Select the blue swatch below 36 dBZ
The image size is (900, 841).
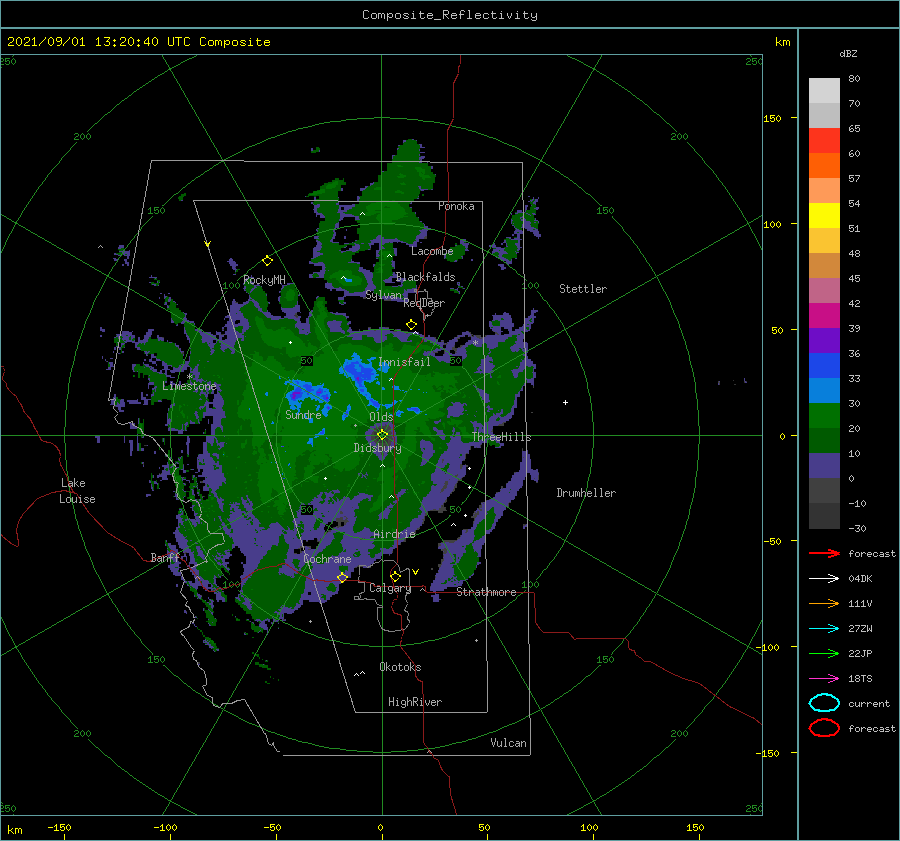tap(824, 365)
